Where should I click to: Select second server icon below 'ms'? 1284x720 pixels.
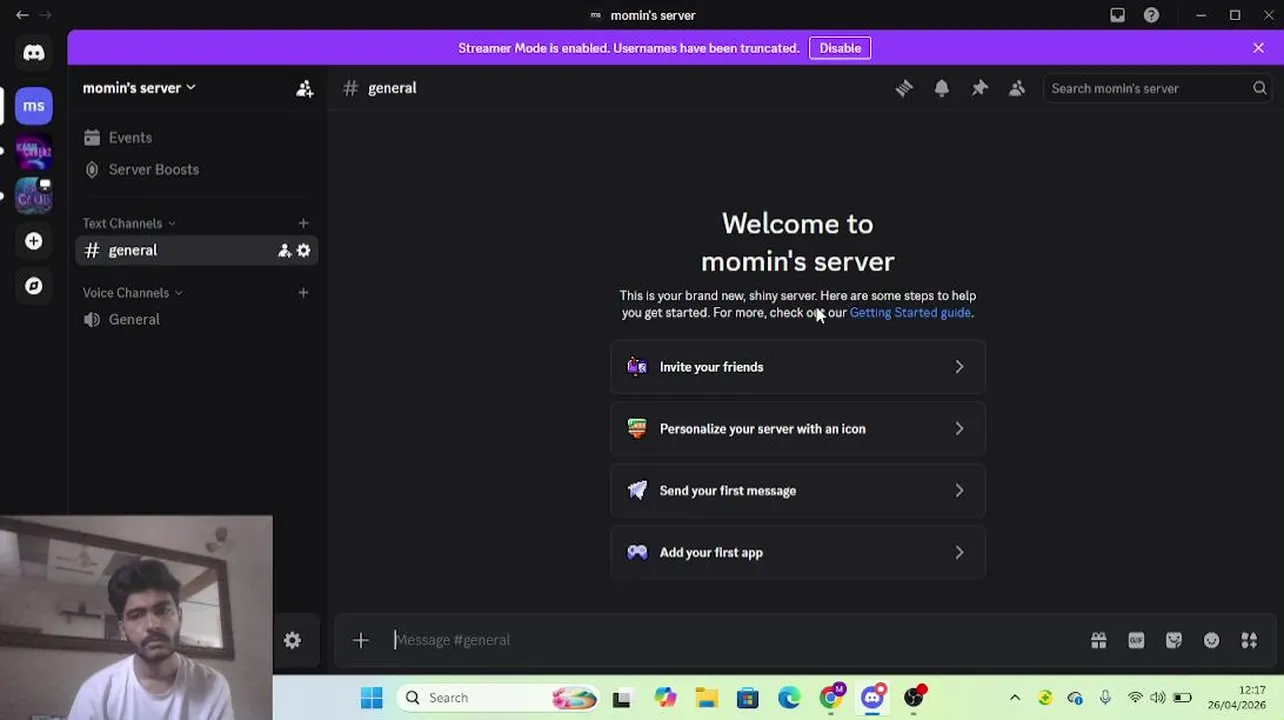[34, 151]
